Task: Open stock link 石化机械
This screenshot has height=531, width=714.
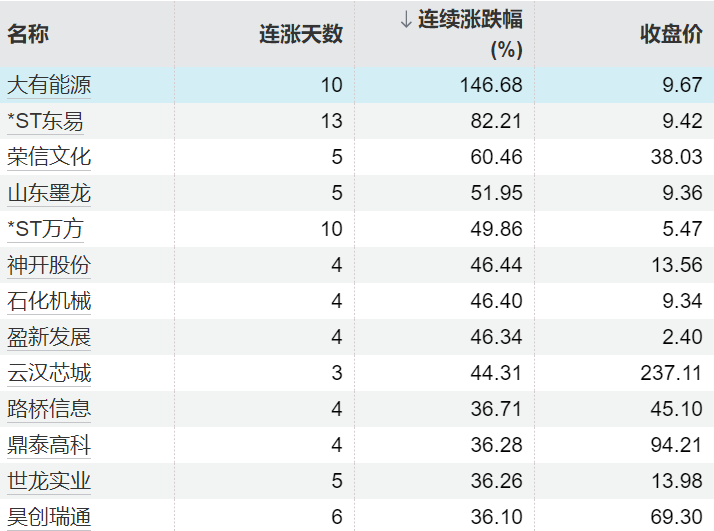Action: (49, 301)
